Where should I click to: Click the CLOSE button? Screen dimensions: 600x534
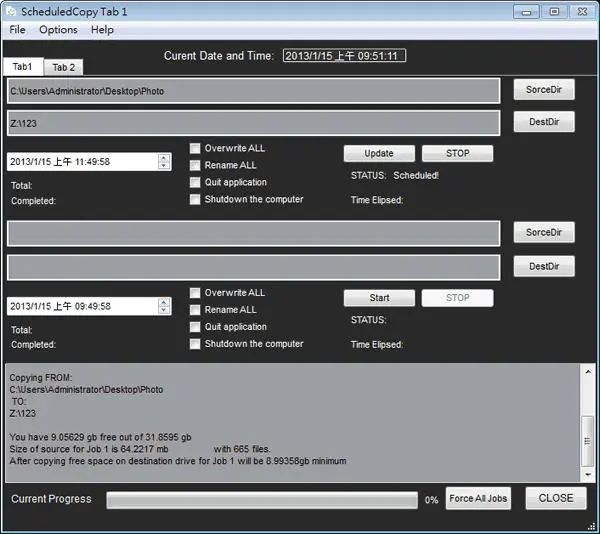click(556, 498)
